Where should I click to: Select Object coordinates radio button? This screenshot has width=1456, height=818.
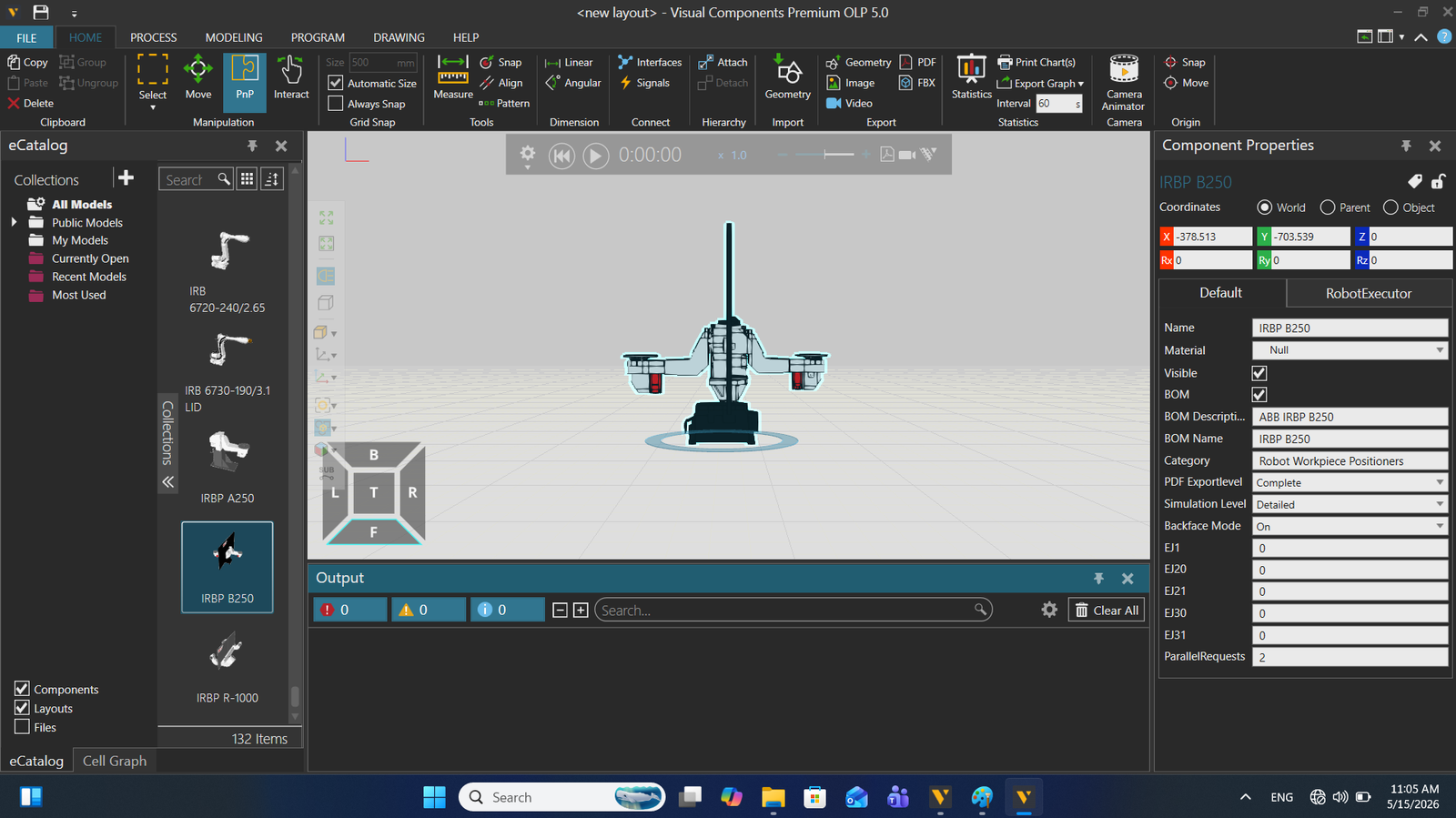pyautogui.click(x=1390, y=207)
